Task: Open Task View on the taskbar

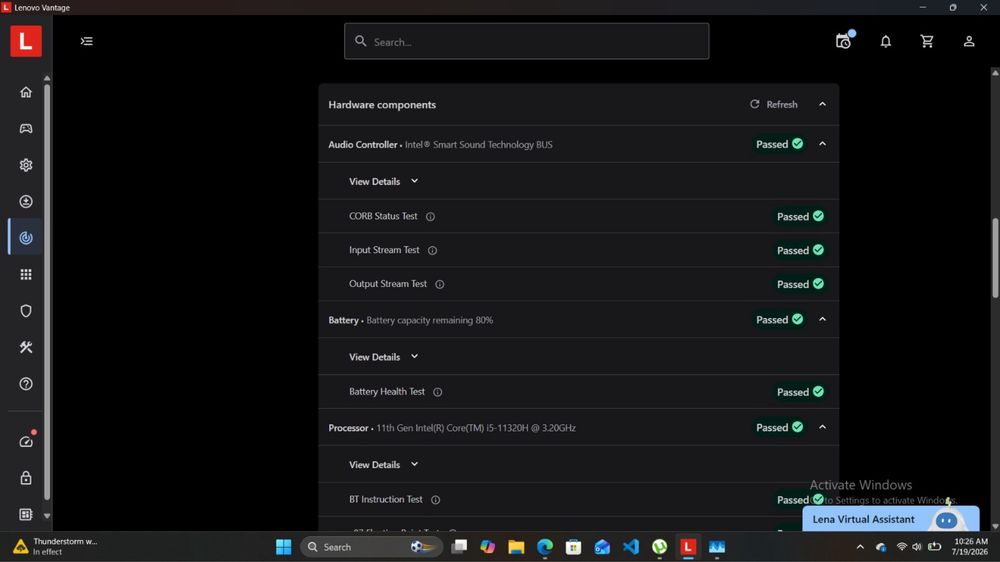Action: click(459, 547)
